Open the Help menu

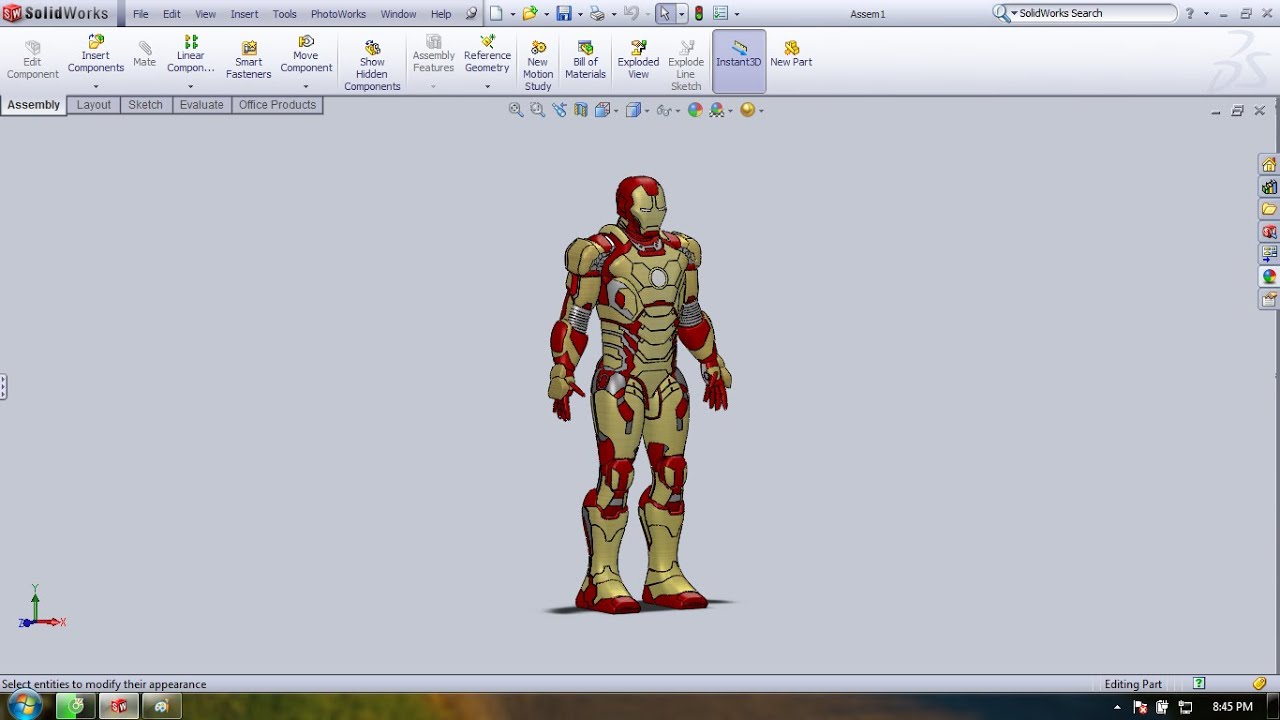click(441, 14)
